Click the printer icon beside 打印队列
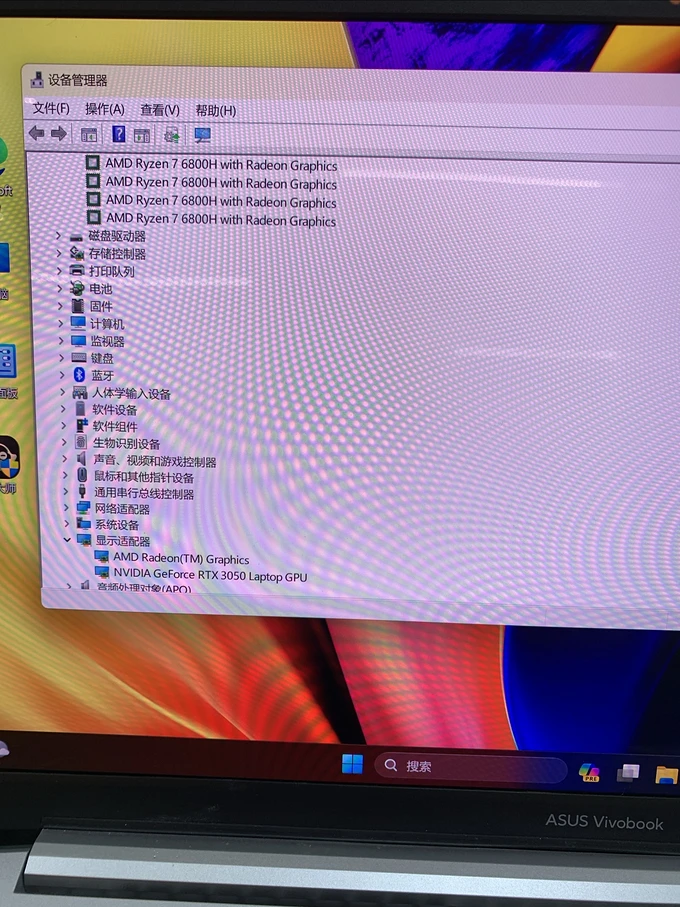The image size is (680, 907). [77, 270]
